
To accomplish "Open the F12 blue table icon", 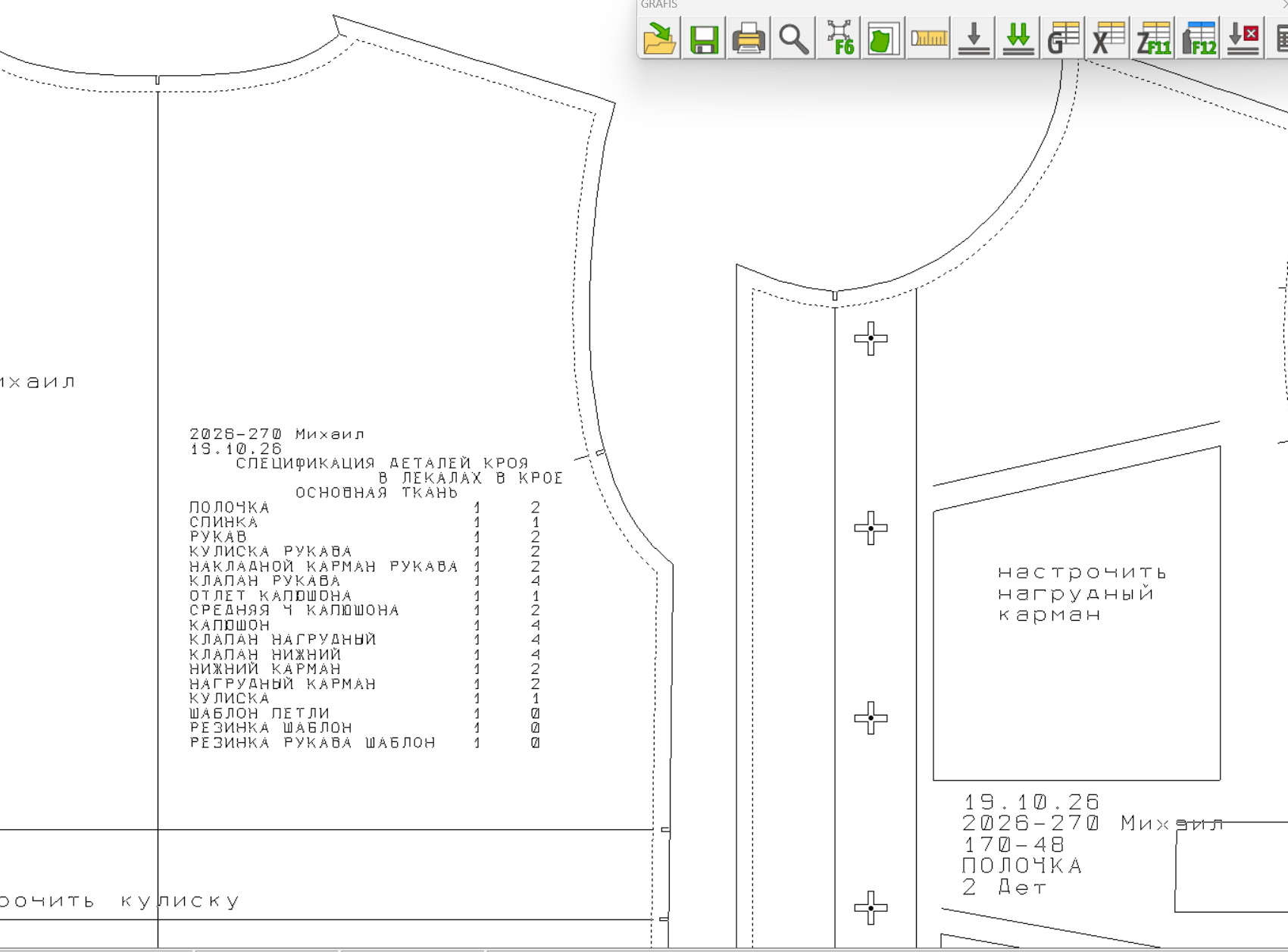I will pos(1199,38).
